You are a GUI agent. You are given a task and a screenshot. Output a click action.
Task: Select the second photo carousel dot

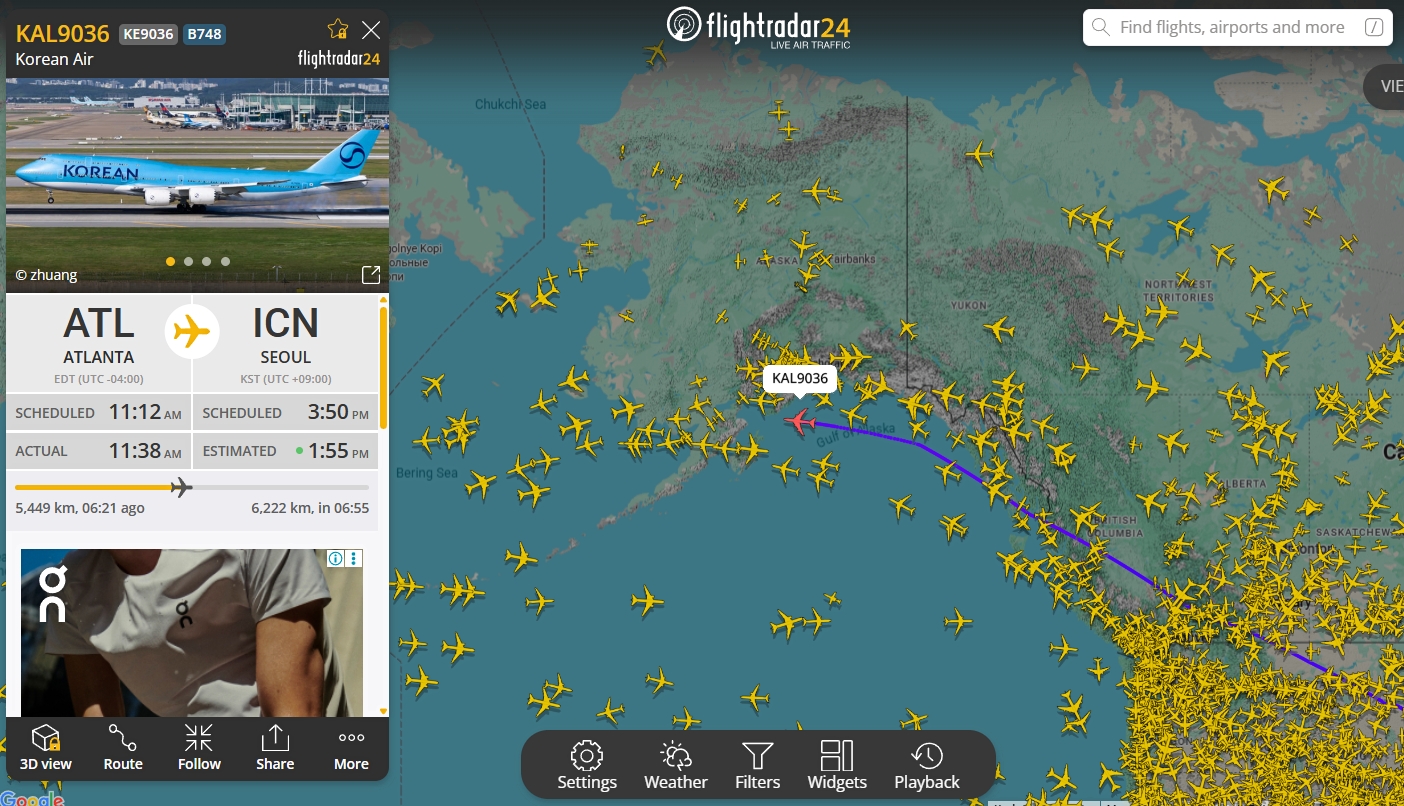tap(188, 261)
